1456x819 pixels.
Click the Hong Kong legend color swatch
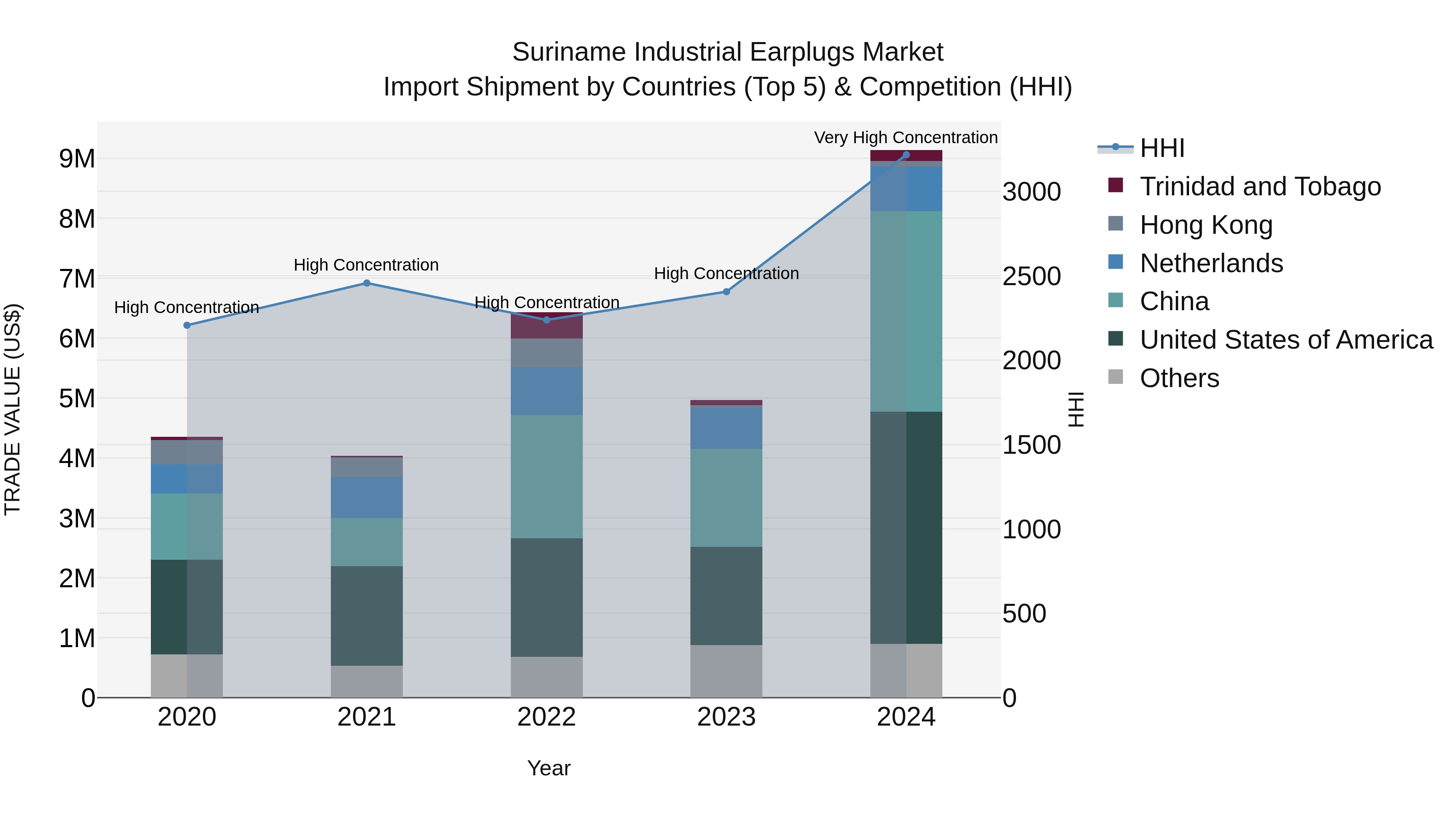pyautogui.click(x=1116, y=223)
